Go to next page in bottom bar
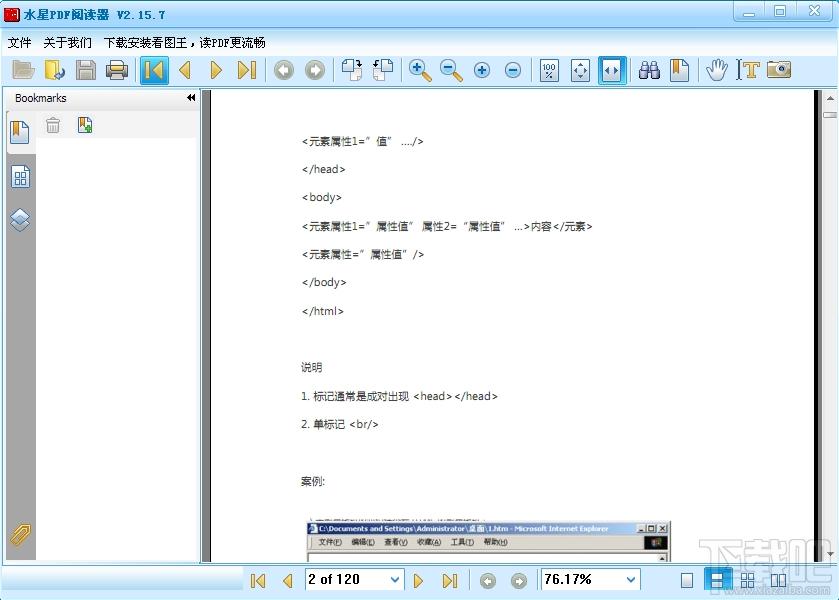839x600 pixels. (418, 581)
